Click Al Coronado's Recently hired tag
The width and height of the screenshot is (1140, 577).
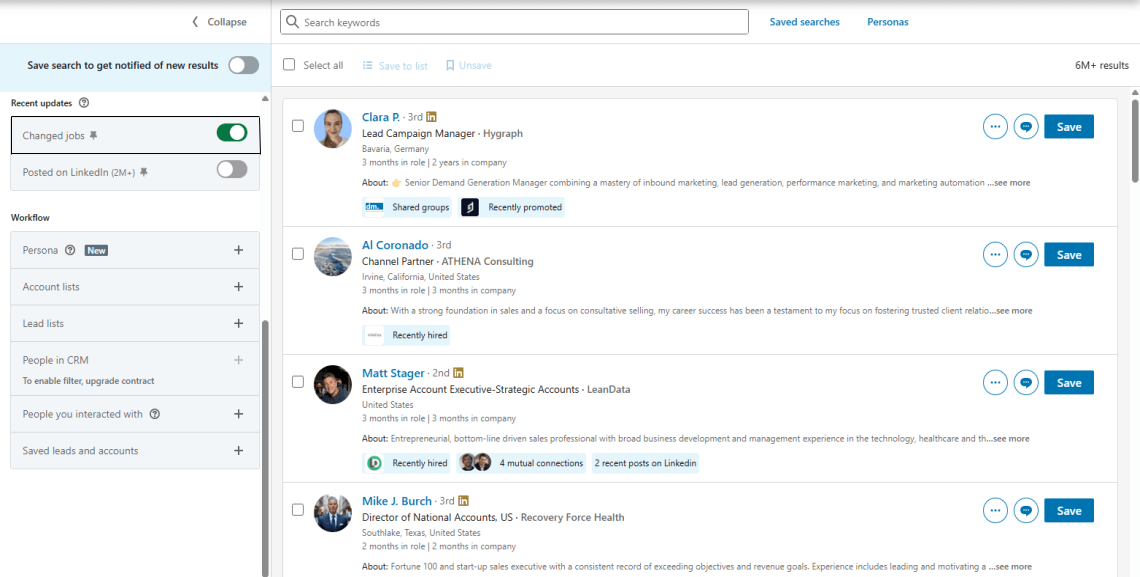(406, 335)
